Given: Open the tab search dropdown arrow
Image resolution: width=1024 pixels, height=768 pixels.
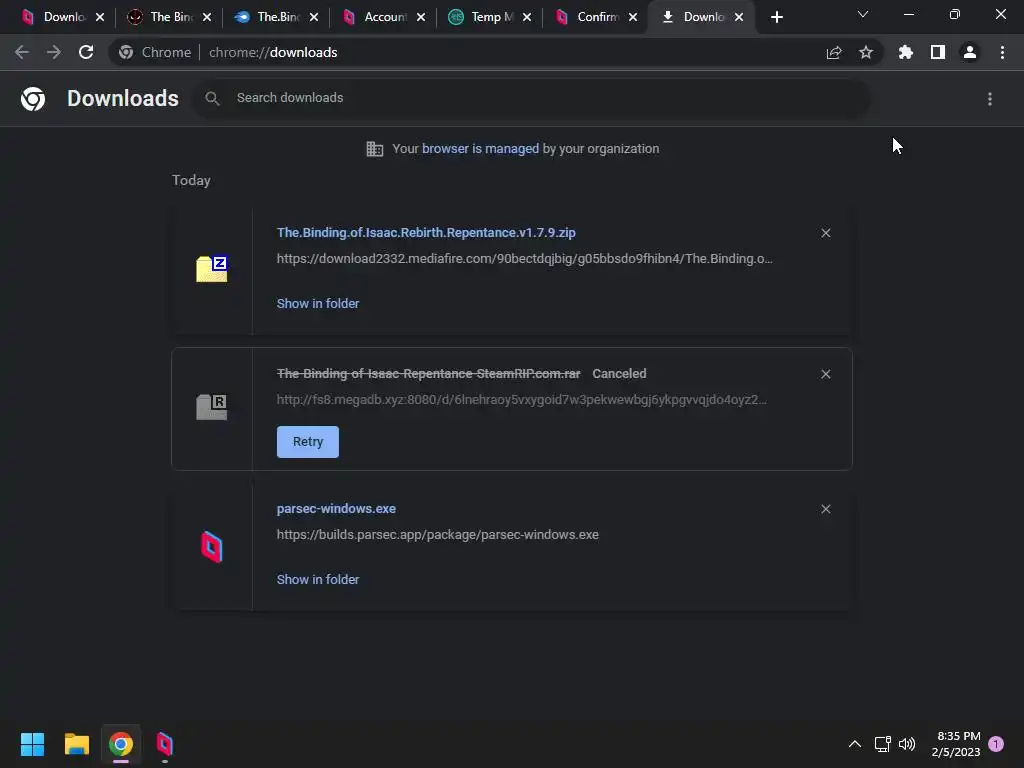Looking at the screenshot, I should point(863,14).
